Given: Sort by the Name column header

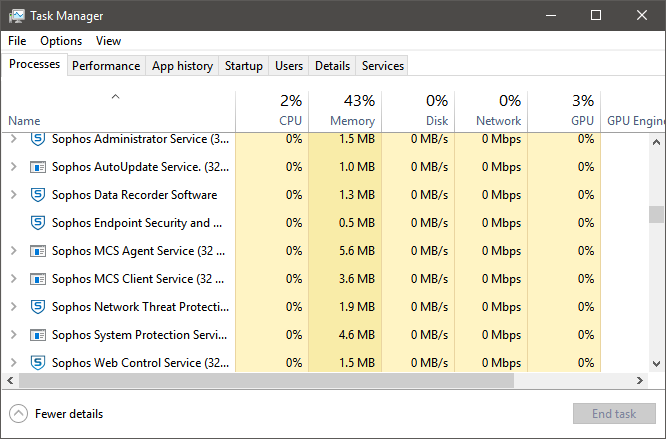Looking at the screenshot, I should pos(118,112).
